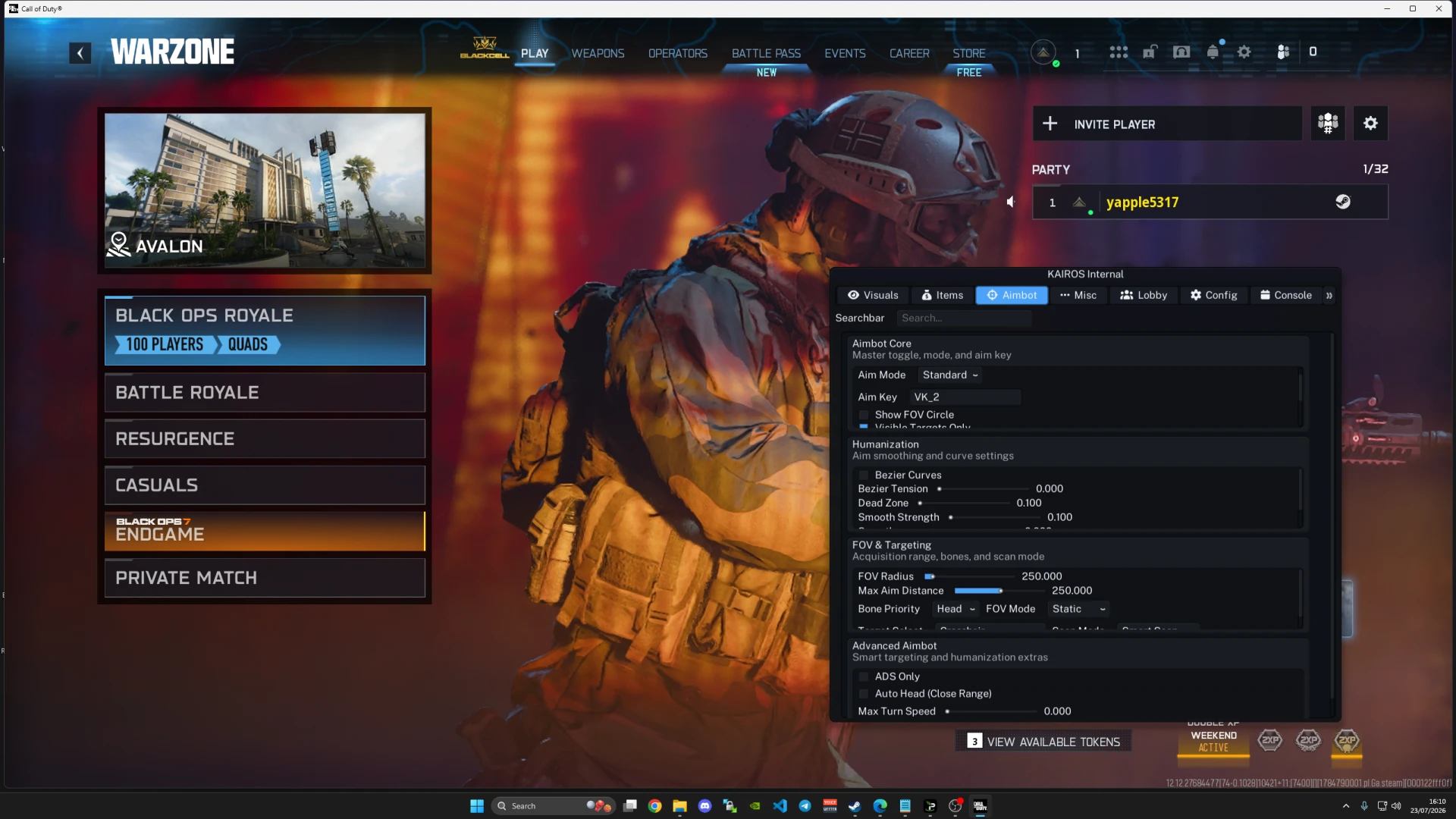Viewport: 1456px width, 819px height.
Task: Switch to the Lobby tab in KAIROS panel
Action: click(1144, 296)
